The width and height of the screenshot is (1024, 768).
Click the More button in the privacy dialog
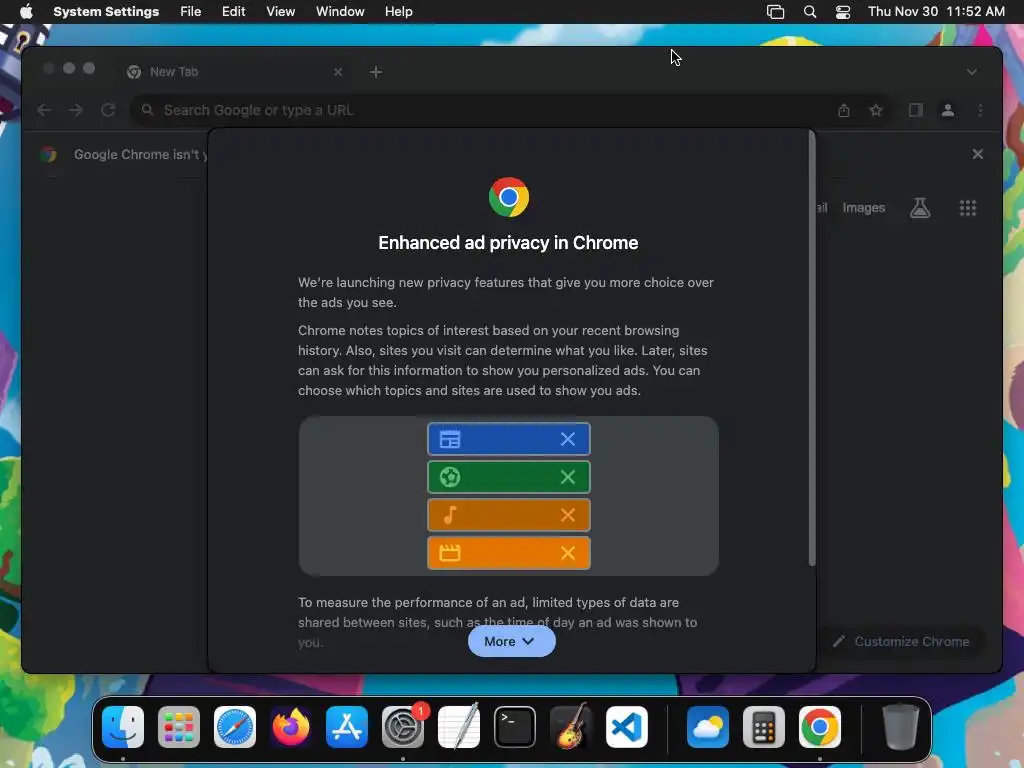click(511, 641)
